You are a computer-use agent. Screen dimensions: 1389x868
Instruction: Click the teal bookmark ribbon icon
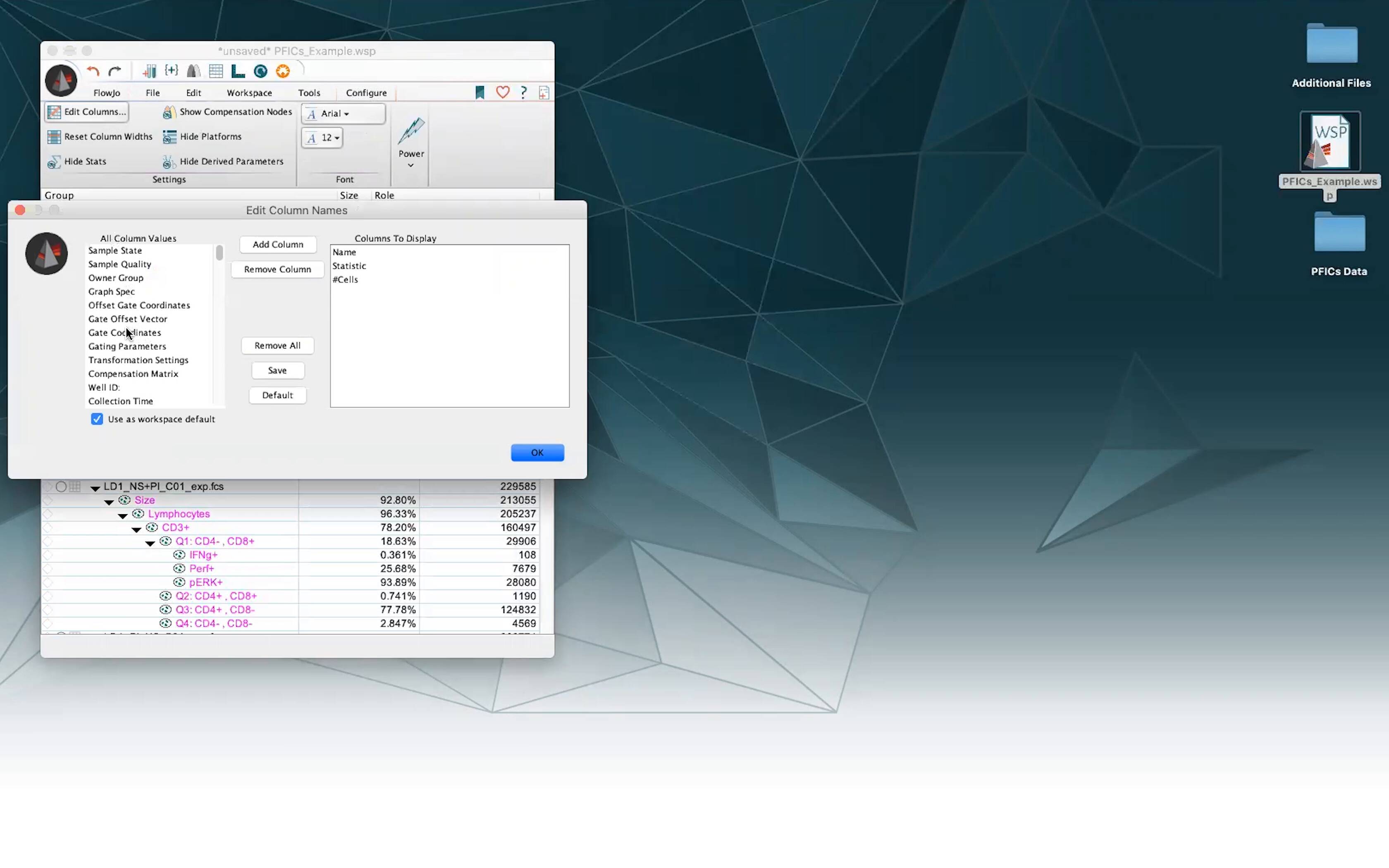(480, 93)
